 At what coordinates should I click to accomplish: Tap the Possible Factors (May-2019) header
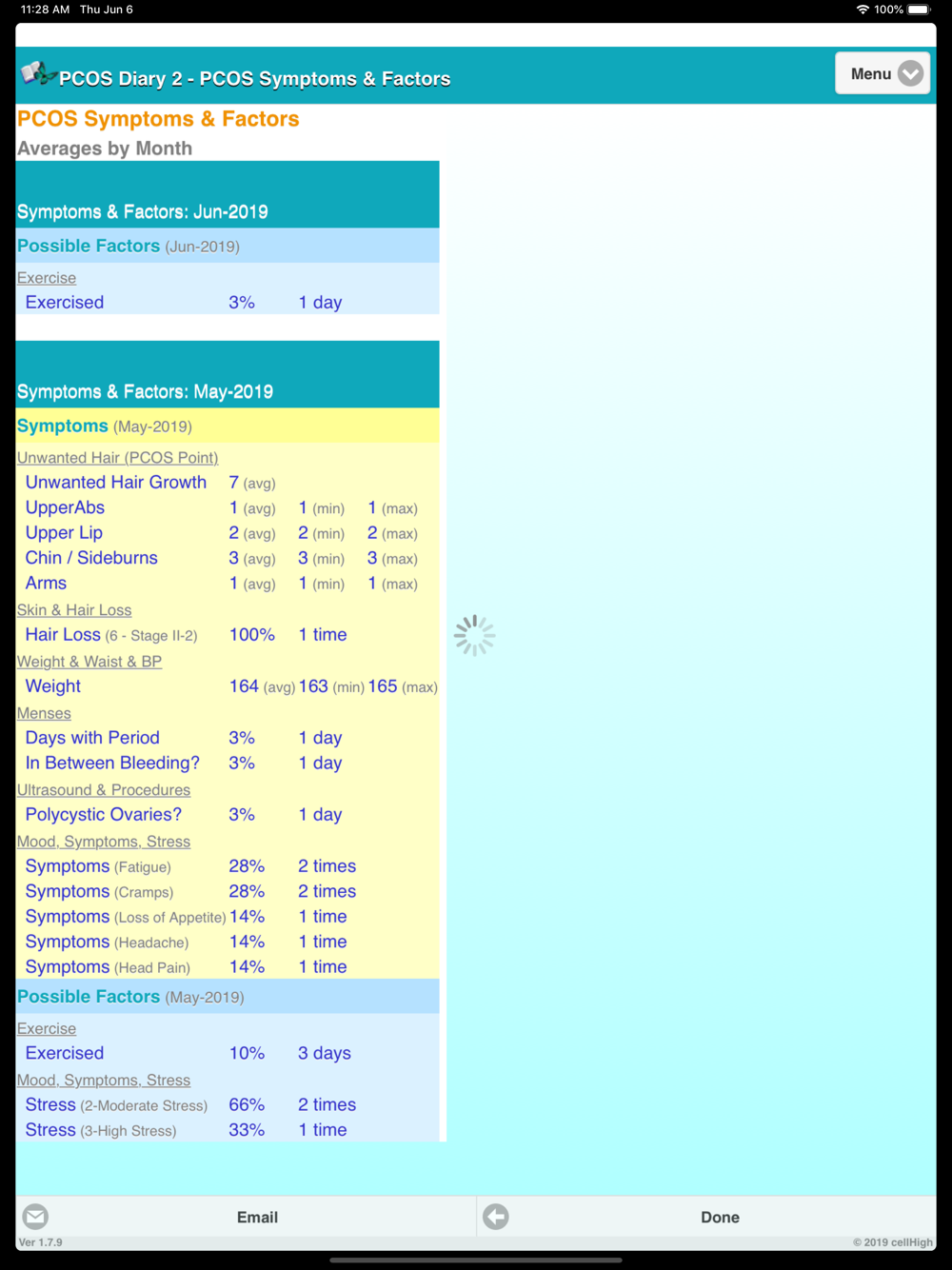point(228,997)
